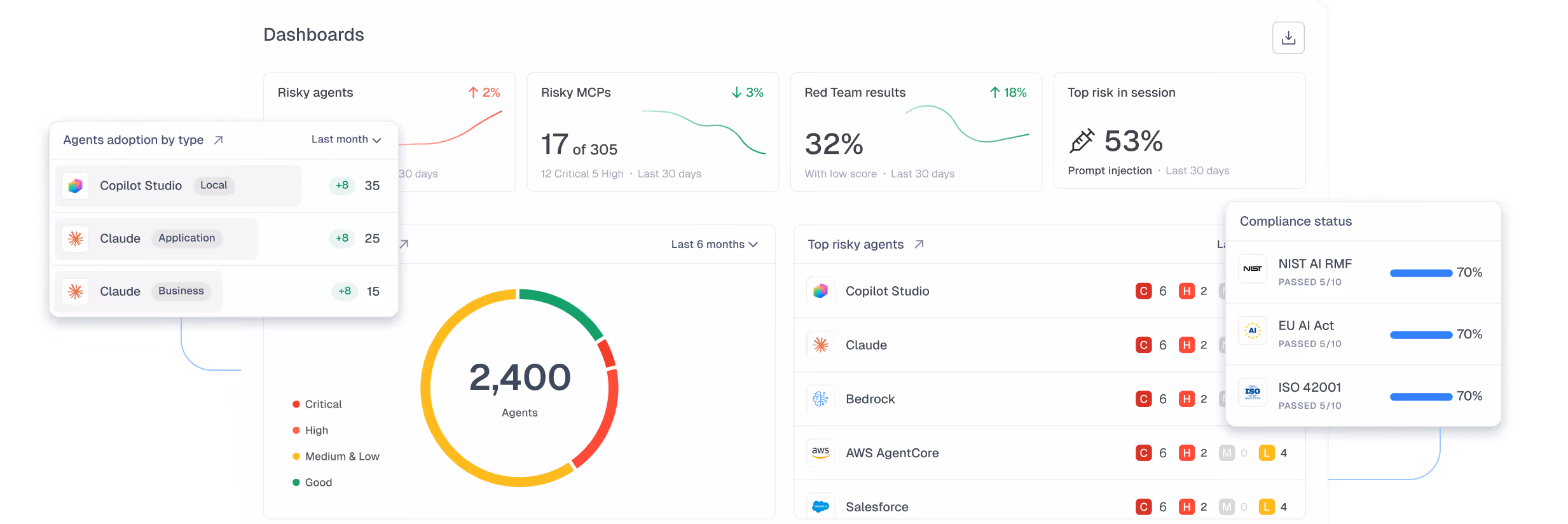Image resolution: width=1568 pixels, height=524 pixels.
Task: Open the Risky MCPs card
Action: [653, 132]
